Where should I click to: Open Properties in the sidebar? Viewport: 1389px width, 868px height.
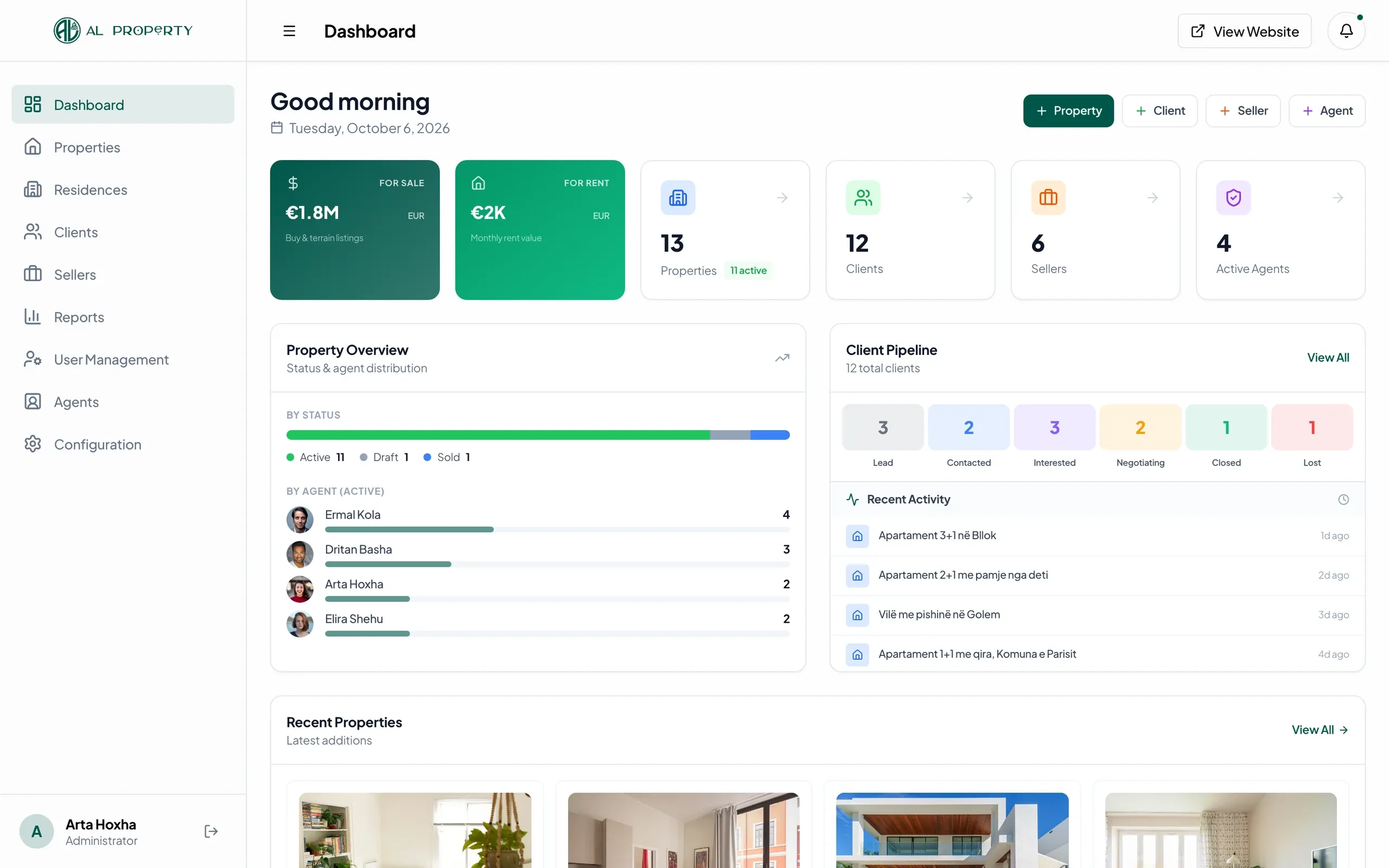point(123,147)
